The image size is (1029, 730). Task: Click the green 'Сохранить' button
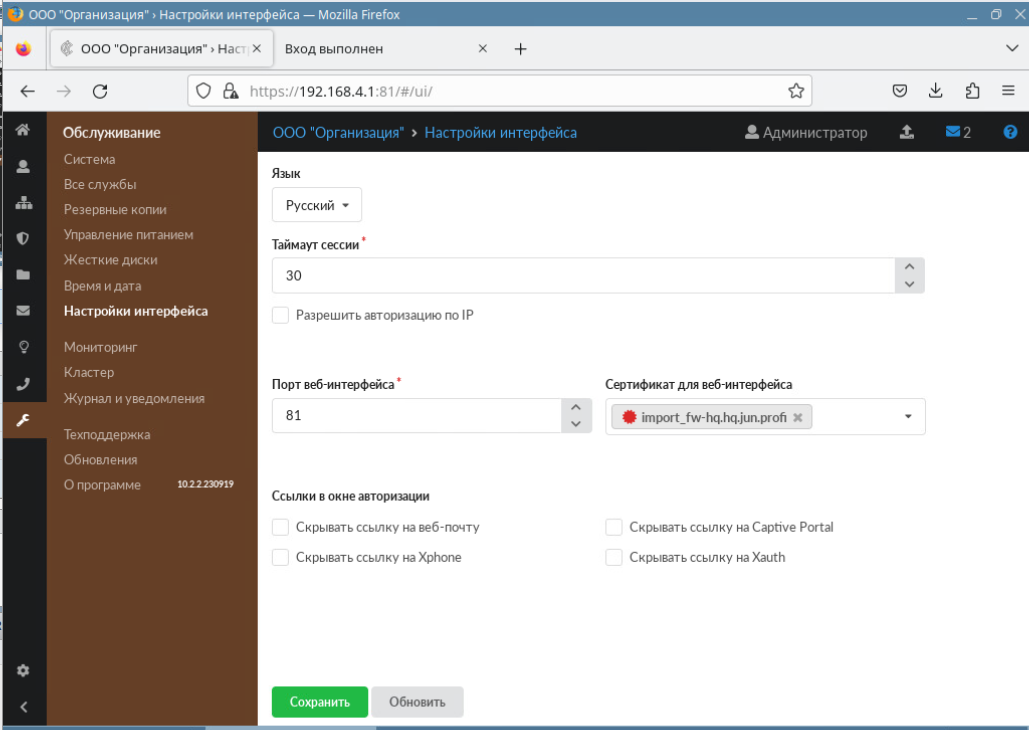(x=320, y=702)
